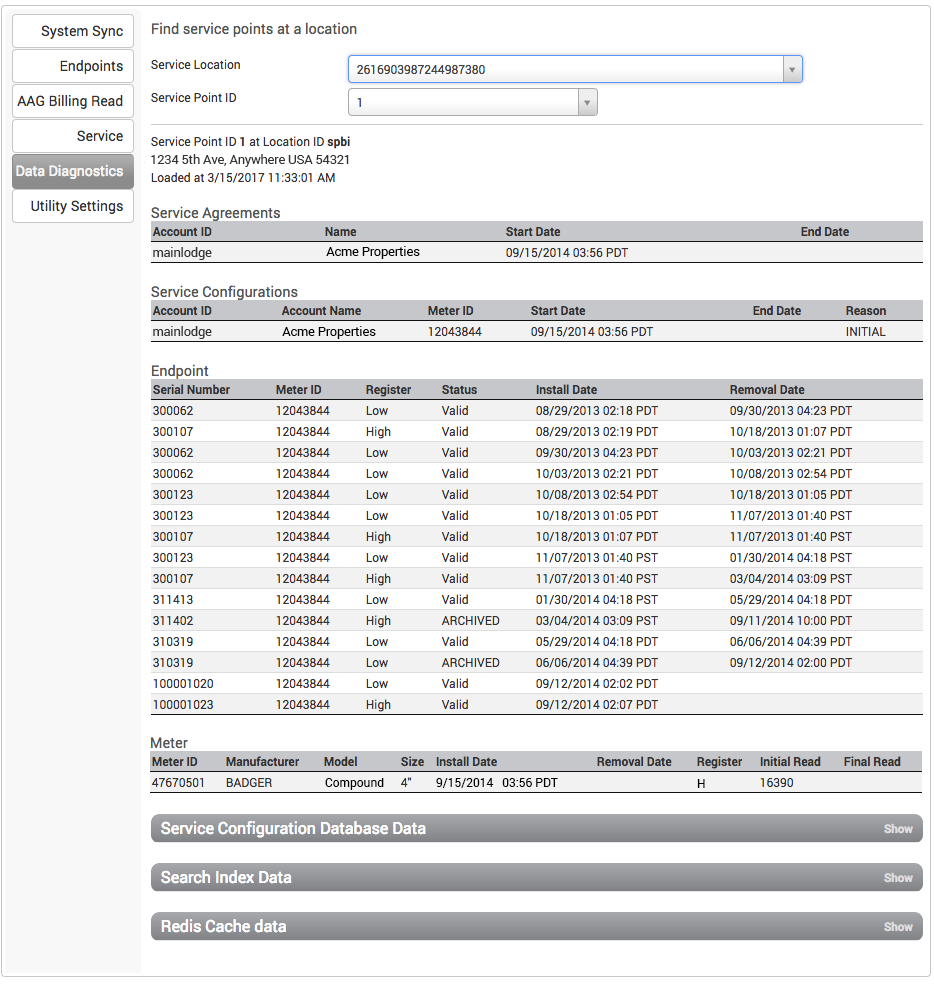
Task: Show Service Configuration Database Data
Action: coord(897,829)
